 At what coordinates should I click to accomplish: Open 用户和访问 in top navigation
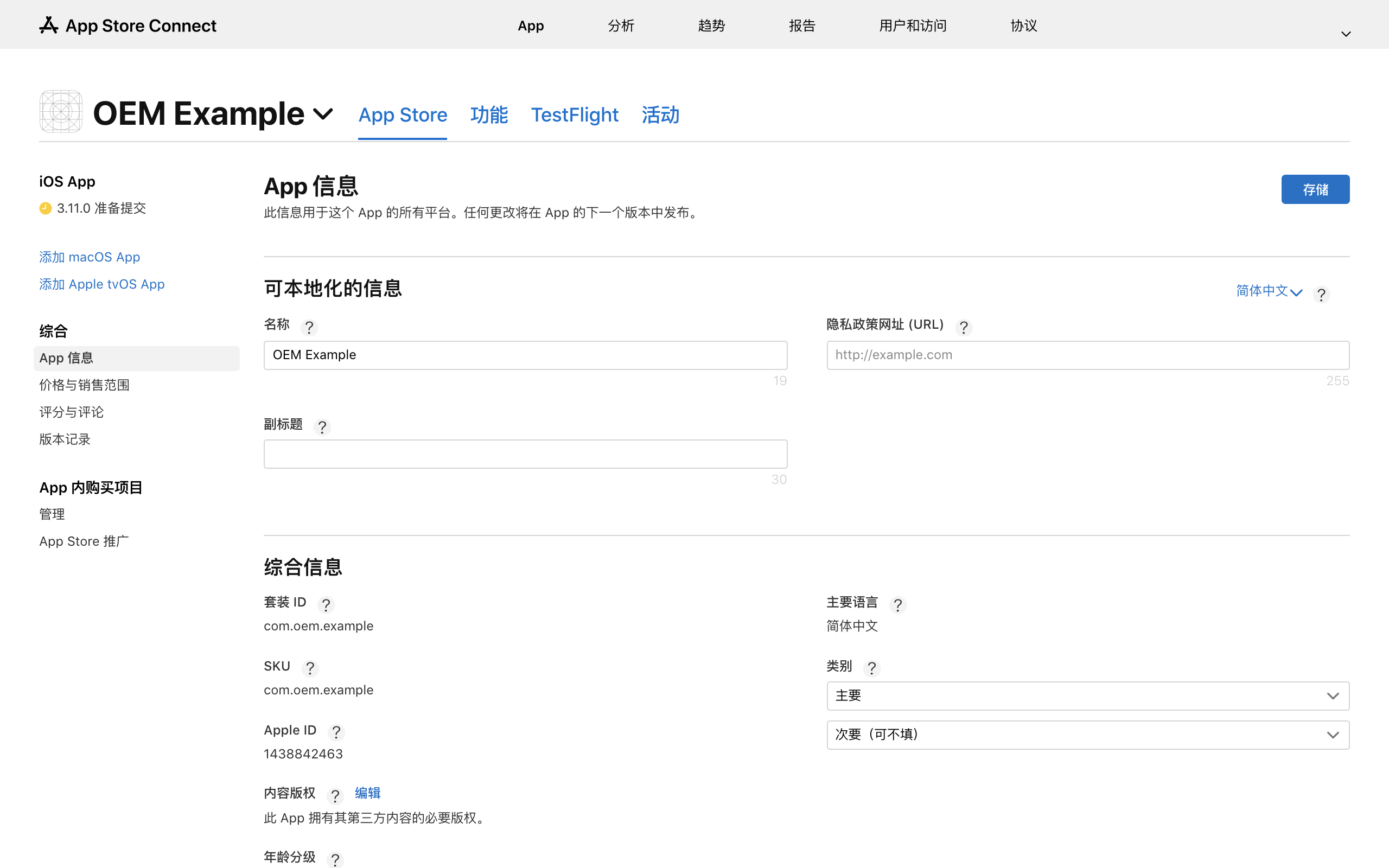[x=913, y=25]
